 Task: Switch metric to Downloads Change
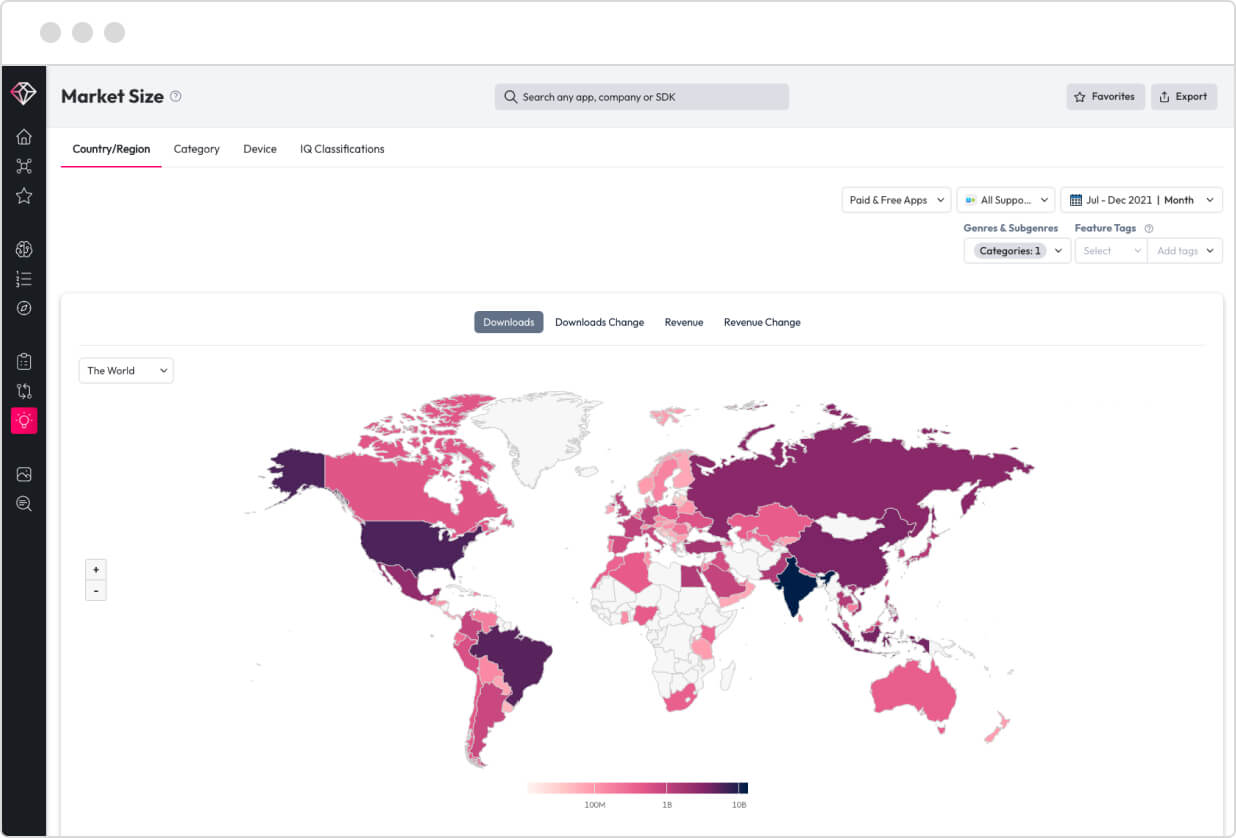599,322
